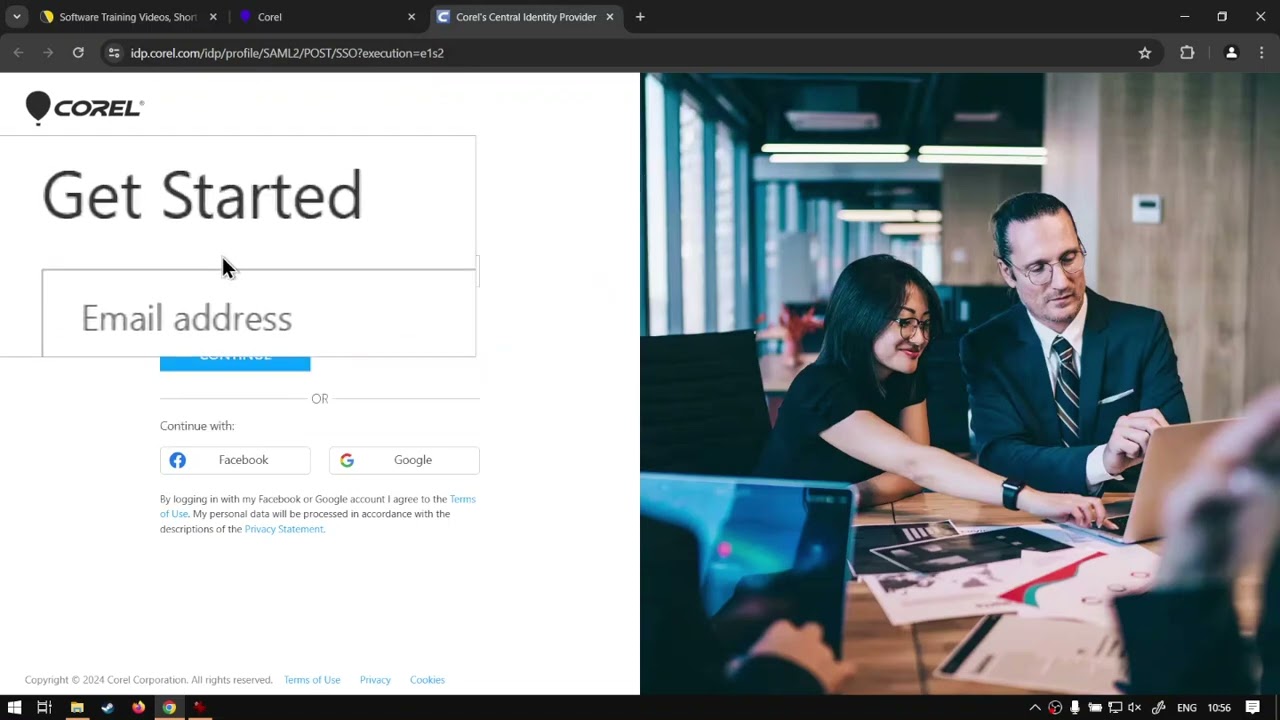Click the browser address bar URL
This screenshot has width=1280, height=720.
(x=287, y=53)
